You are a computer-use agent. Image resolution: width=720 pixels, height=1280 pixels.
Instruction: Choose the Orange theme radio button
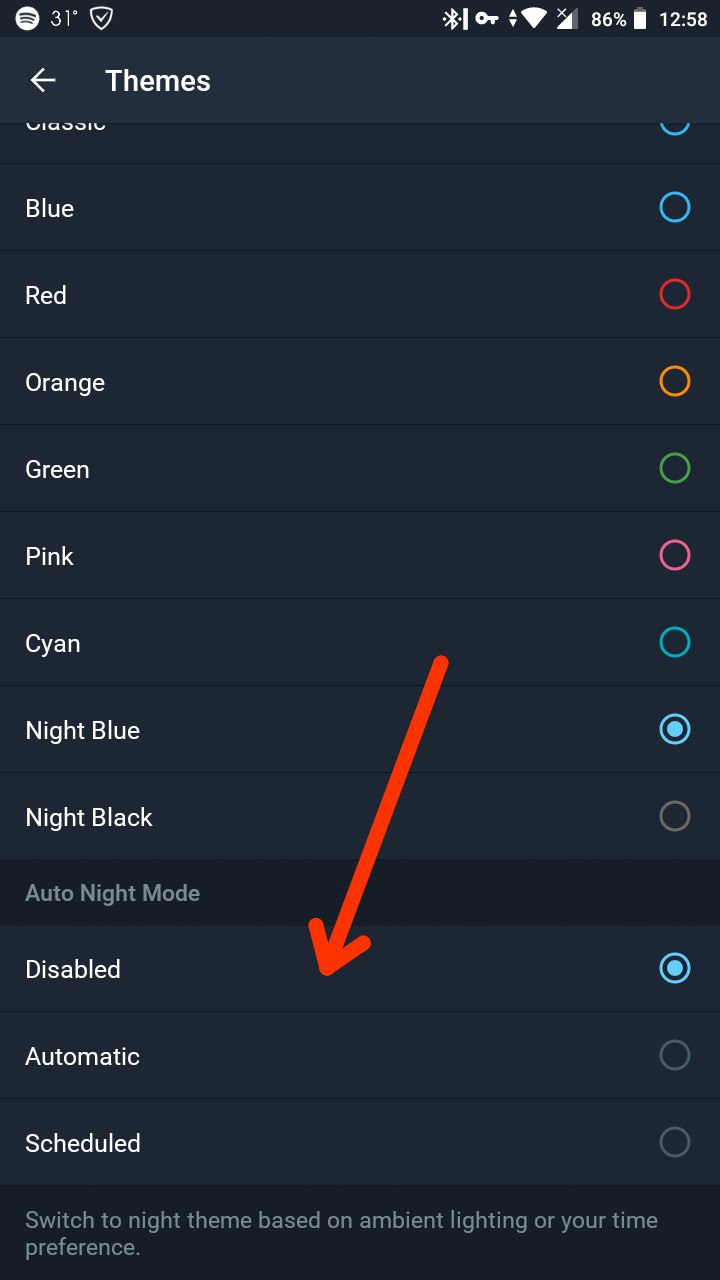point(675,382)
